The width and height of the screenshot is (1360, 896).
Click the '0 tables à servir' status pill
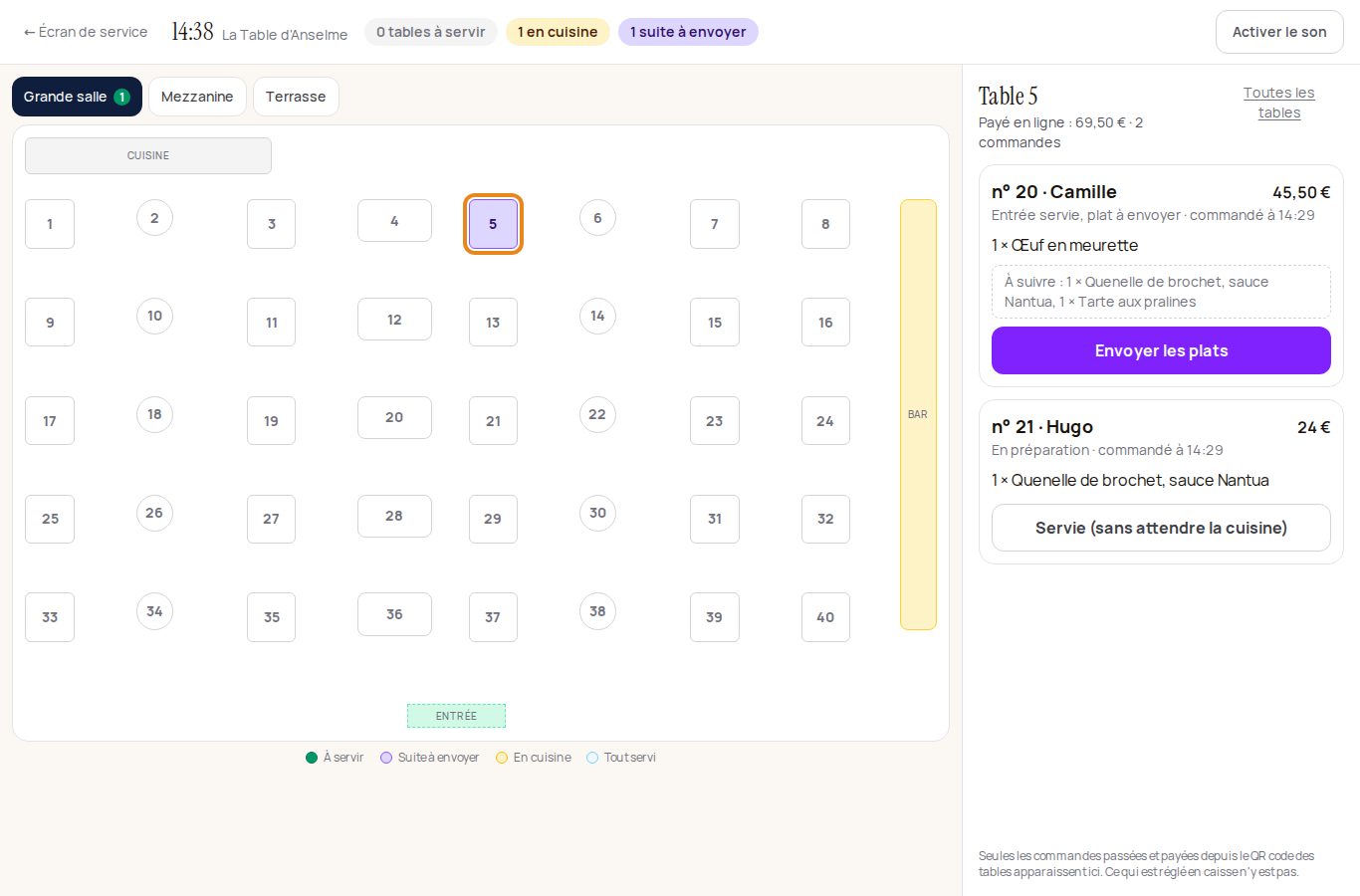point(431,32)
